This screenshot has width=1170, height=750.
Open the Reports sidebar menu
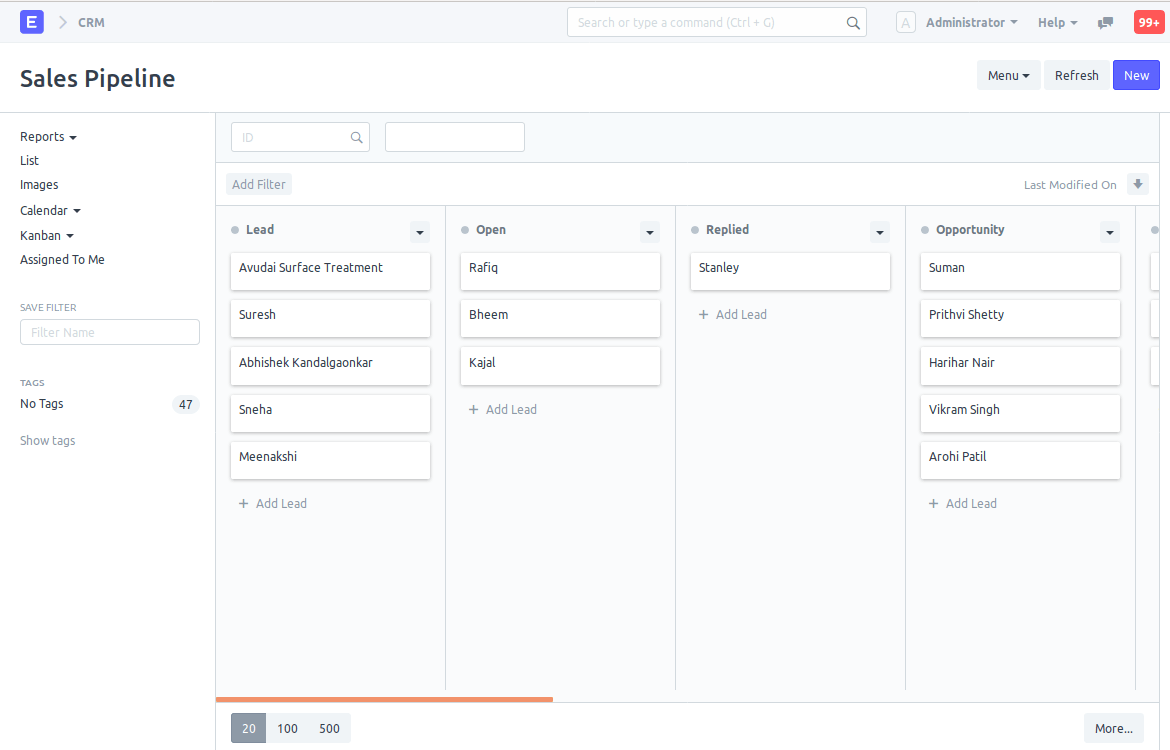pos(48,137)
